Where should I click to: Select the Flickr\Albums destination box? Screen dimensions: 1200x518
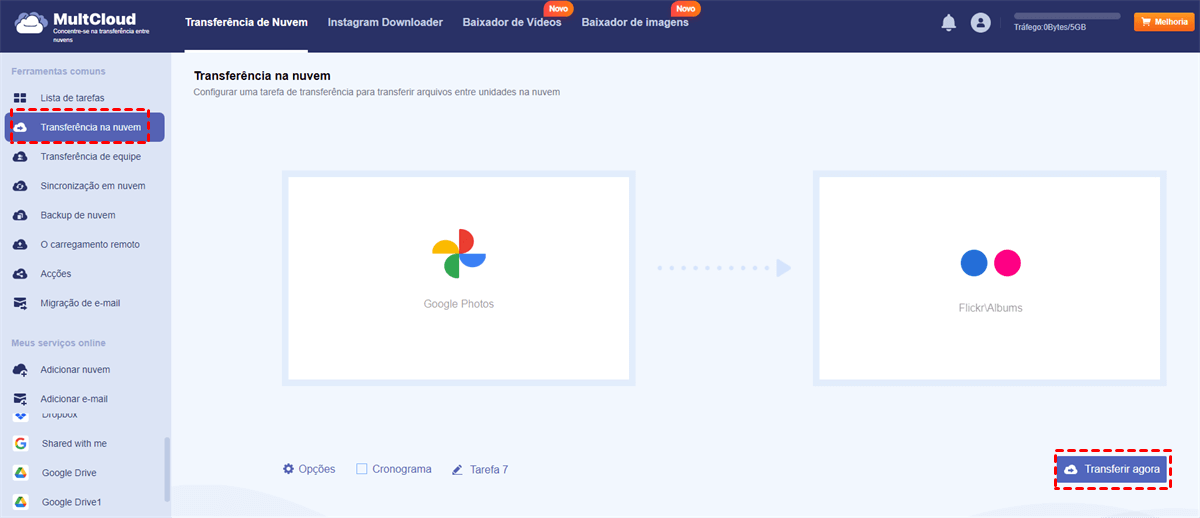point(990,277)
